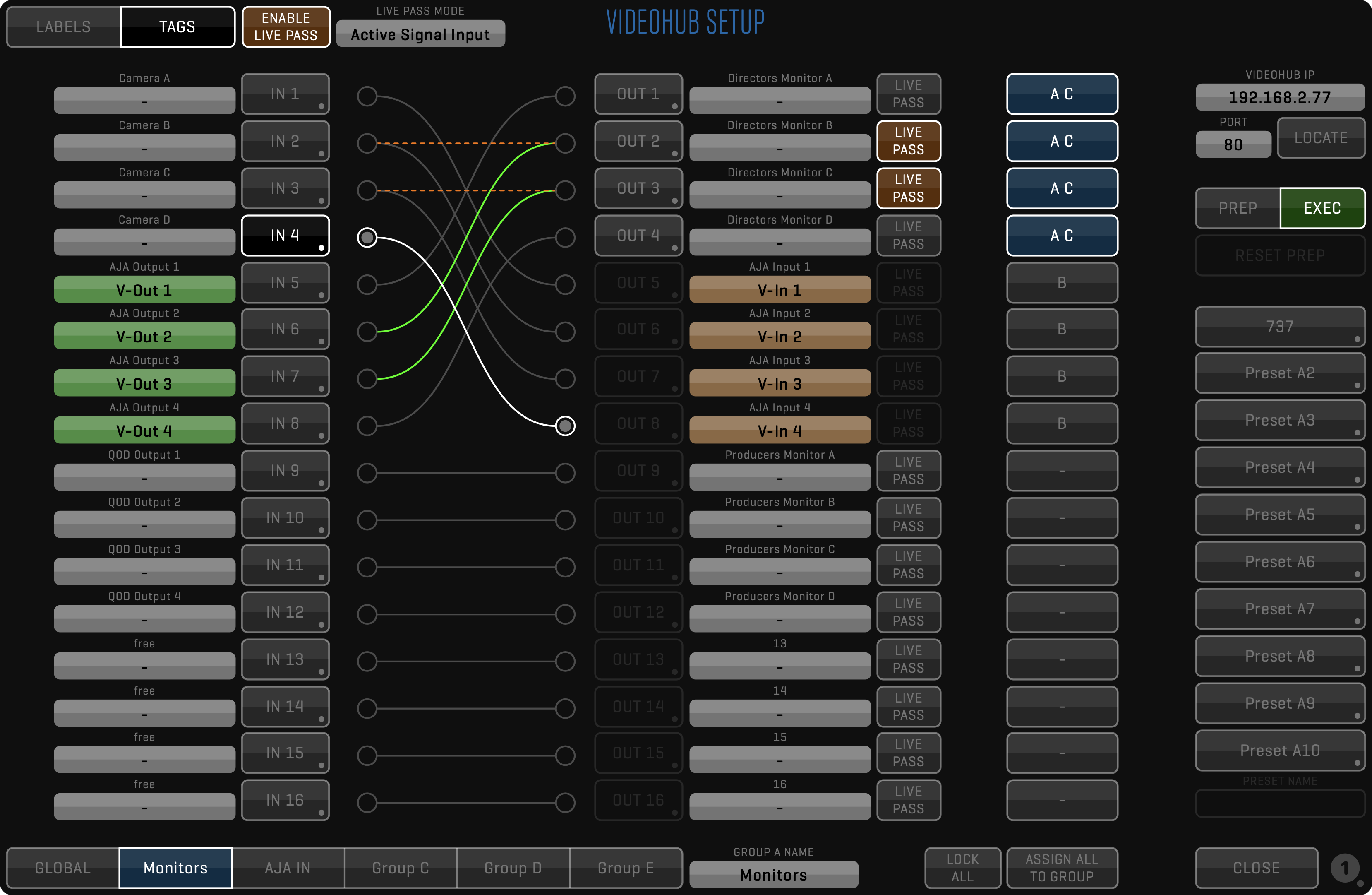The width and height of the screenshot is (1372, 895).
Task: Select the LABELS tab
Action: (63, 26)
